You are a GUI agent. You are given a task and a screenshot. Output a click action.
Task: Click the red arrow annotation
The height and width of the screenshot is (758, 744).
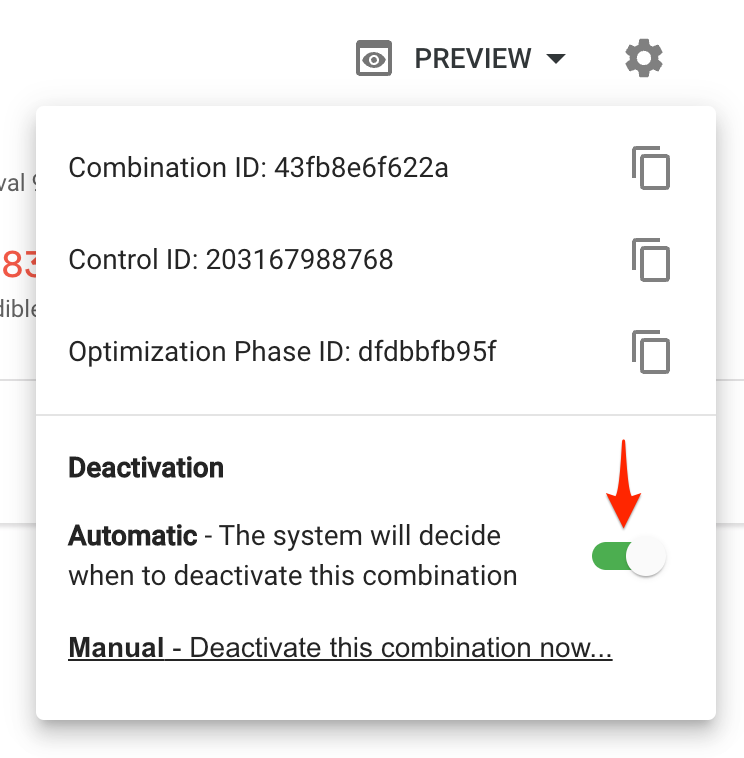pos(624,483)
